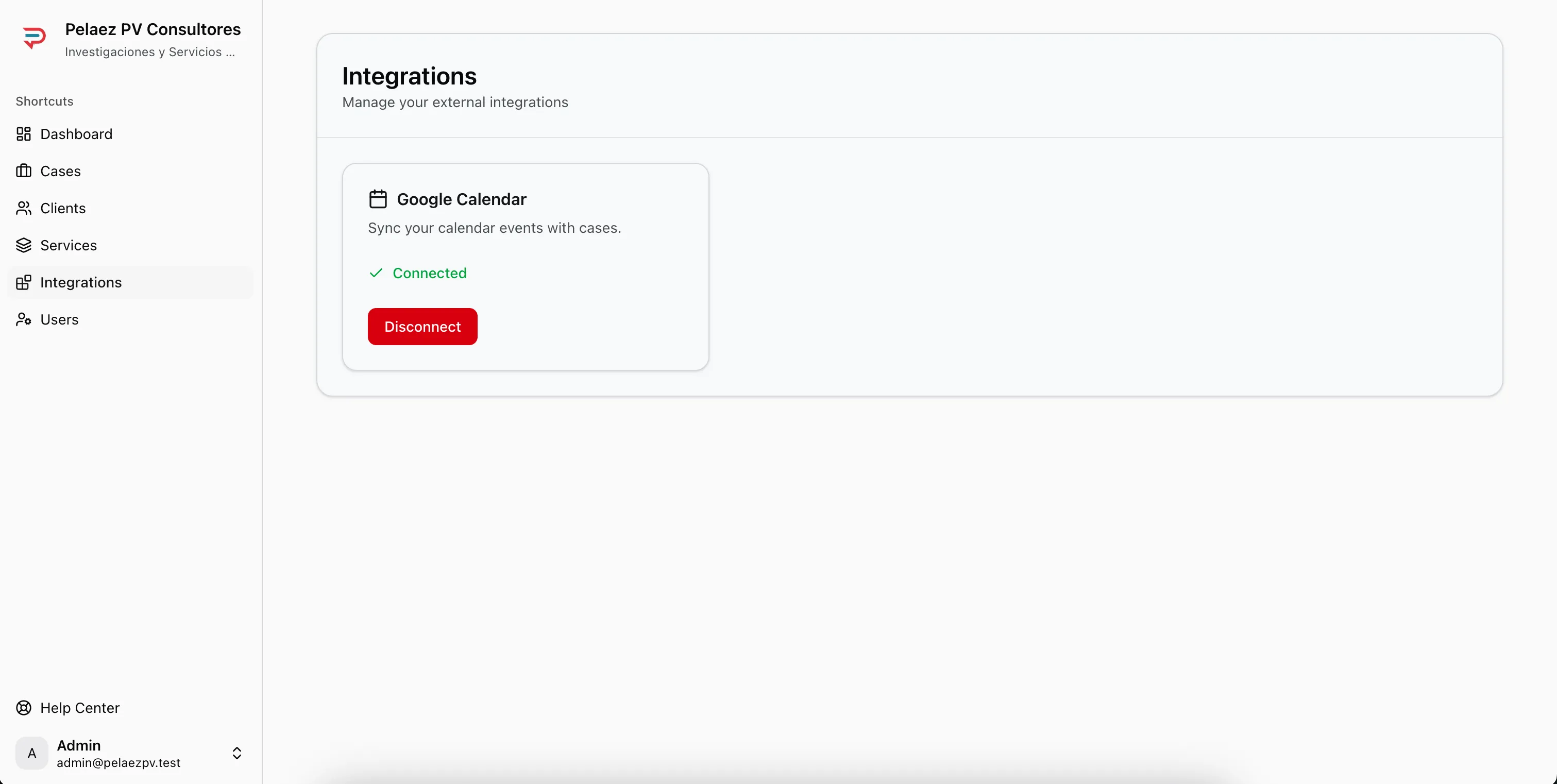
Task: Click the Connected status text
Action: click(x=430, y=273)
